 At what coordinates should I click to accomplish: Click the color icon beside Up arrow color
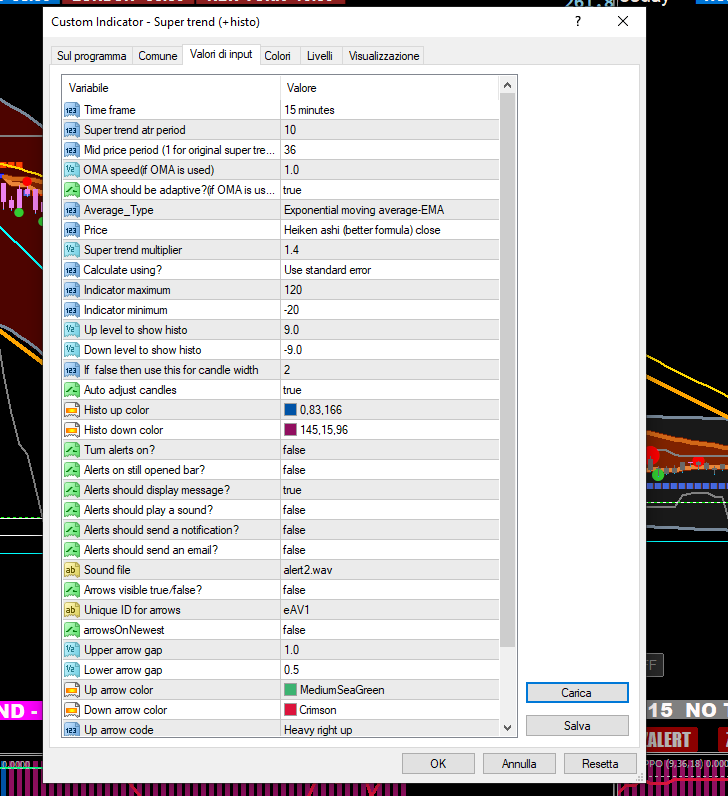point(72,690)
